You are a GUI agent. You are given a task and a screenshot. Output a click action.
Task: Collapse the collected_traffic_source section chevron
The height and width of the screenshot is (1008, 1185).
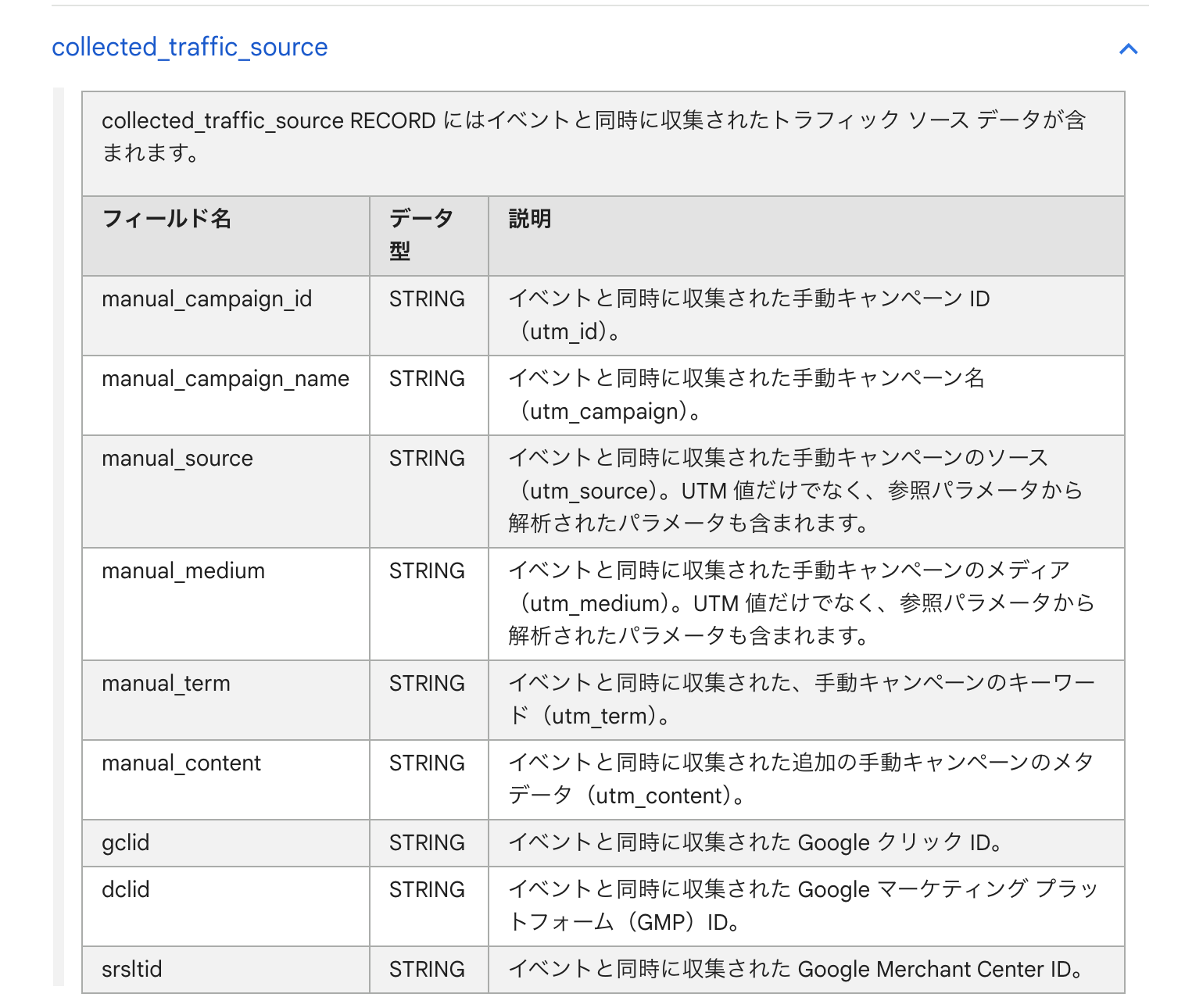coord(1128,48)
